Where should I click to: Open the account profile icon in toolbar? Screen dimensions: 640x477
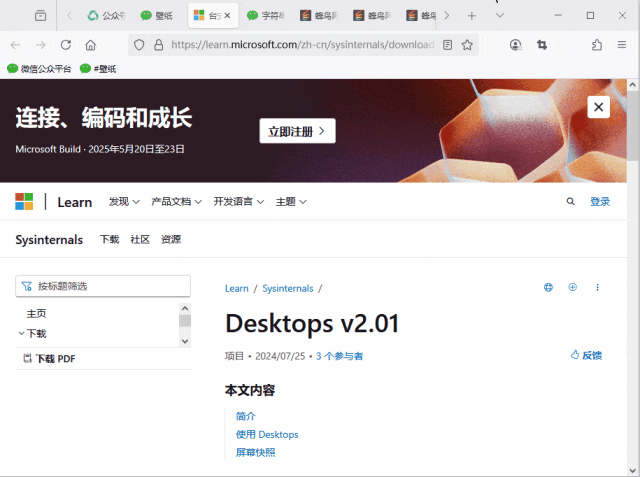tap(516, 45)
